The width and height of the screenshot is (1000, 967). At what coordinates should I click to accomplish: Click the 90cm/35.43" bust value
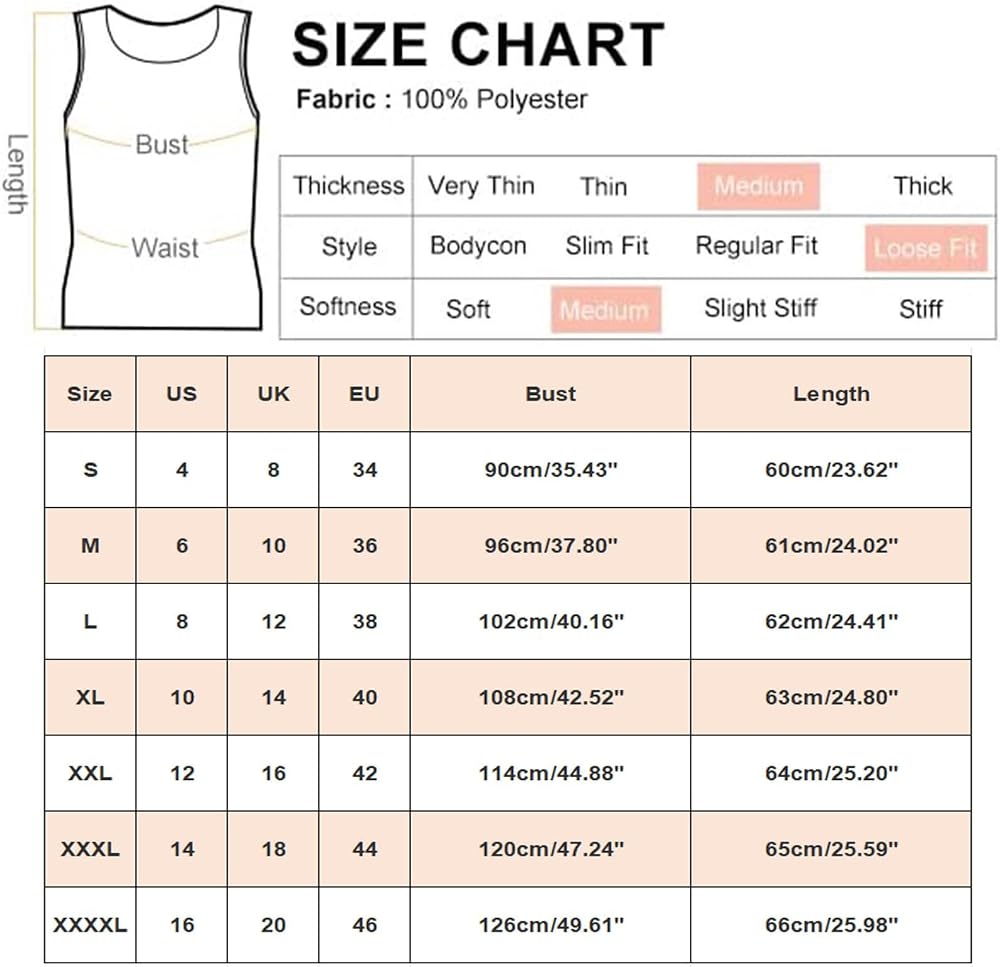click(x=551, y=470)
